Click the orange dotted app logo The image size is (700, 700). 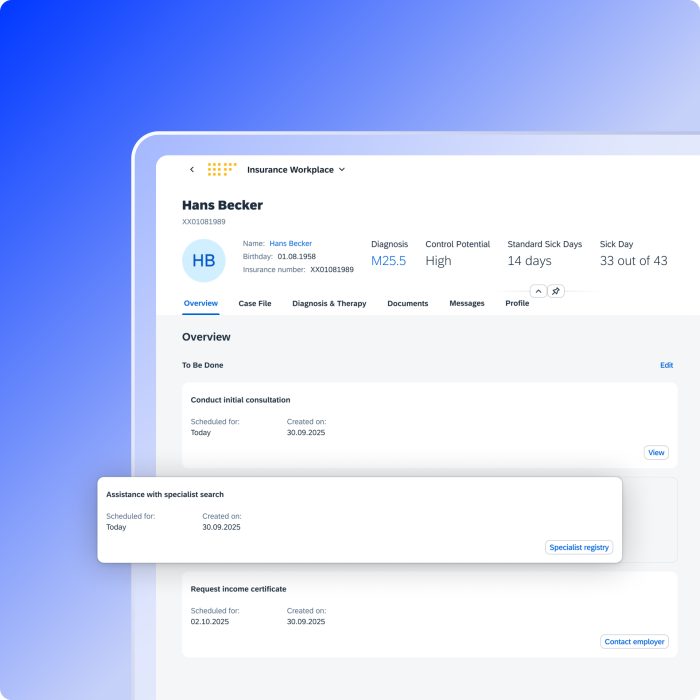[221, 170]
